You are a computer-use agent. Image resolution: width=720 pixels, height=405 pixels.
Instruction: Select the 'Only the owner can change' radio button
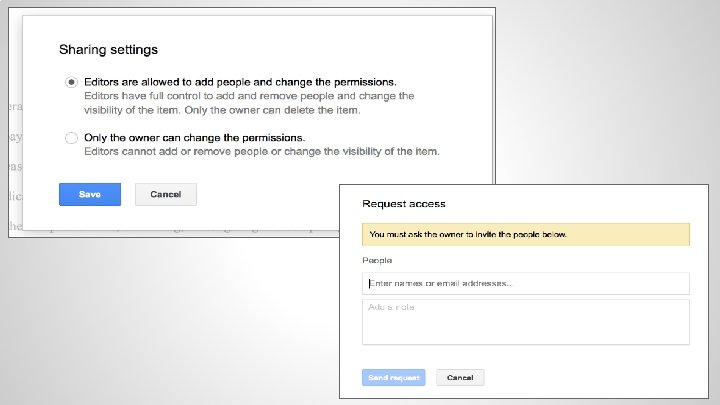(70, 137)
